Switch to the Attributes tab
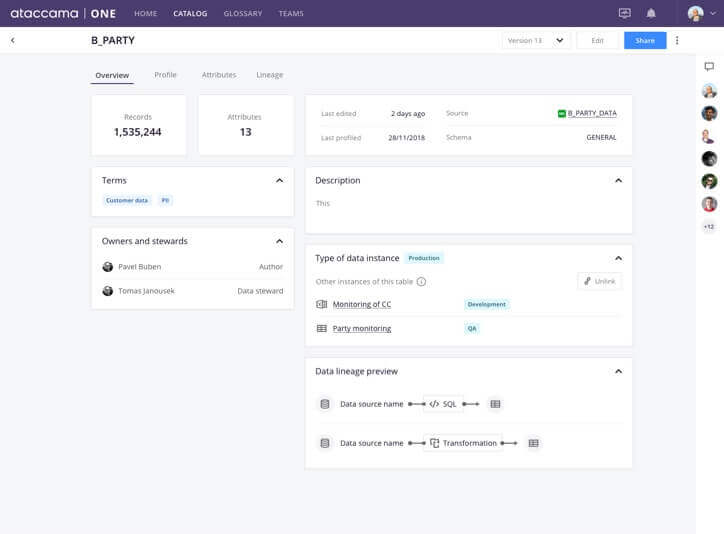The image size is (724, 534). pyautogui.click(x=219, y=75)
